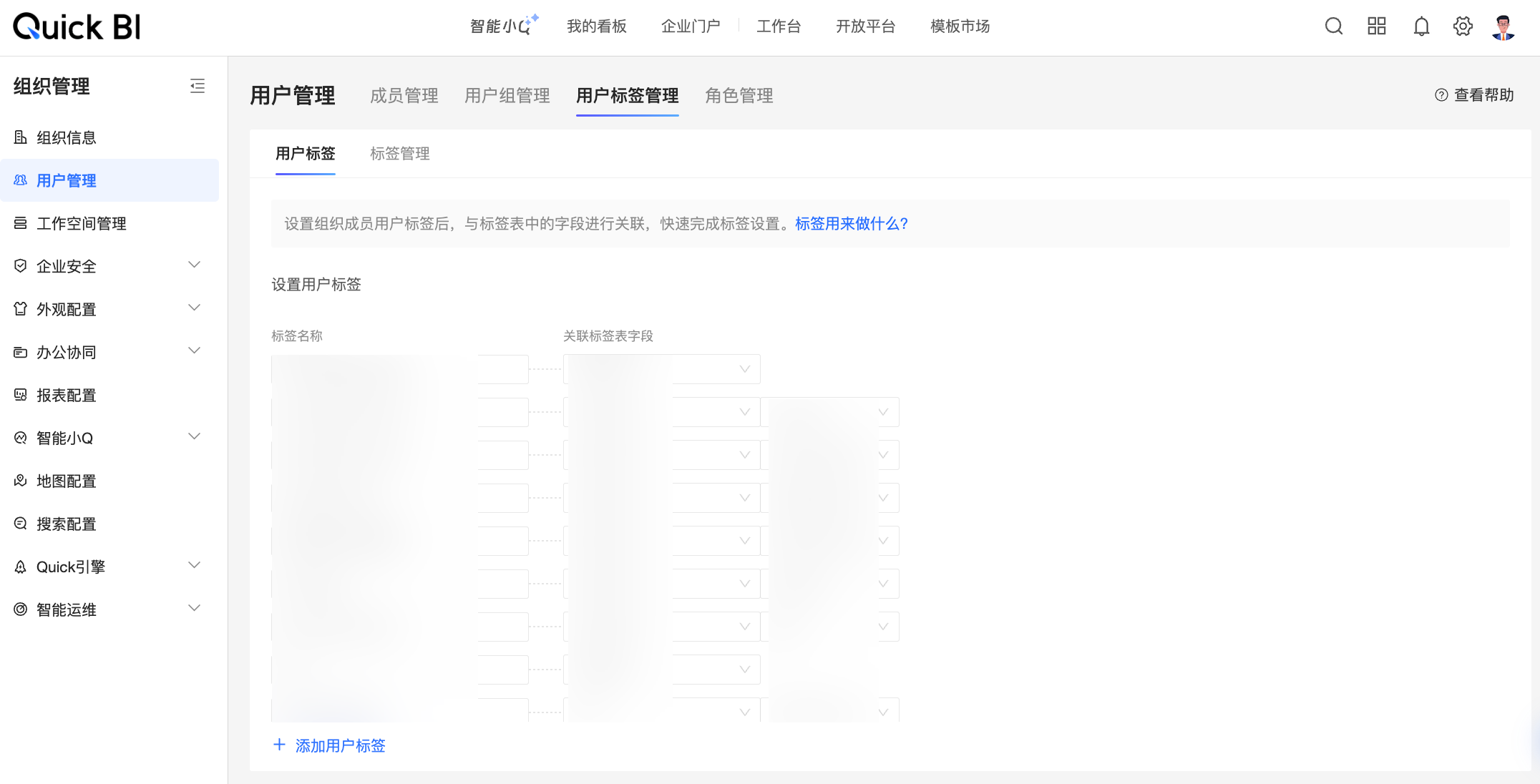Switch to the 角色管理 tab

point(739,96)
